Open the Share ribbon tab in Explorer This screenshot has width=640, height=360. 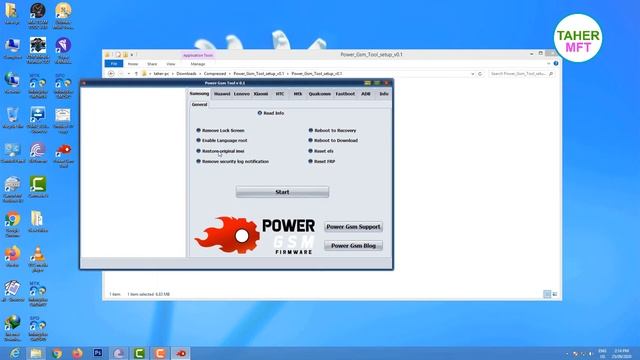point(152,64)
